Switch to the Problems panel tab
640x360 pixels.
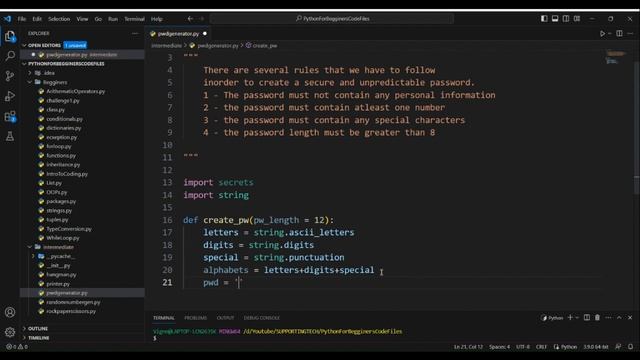pyautogui.click(x=196, y=318)
